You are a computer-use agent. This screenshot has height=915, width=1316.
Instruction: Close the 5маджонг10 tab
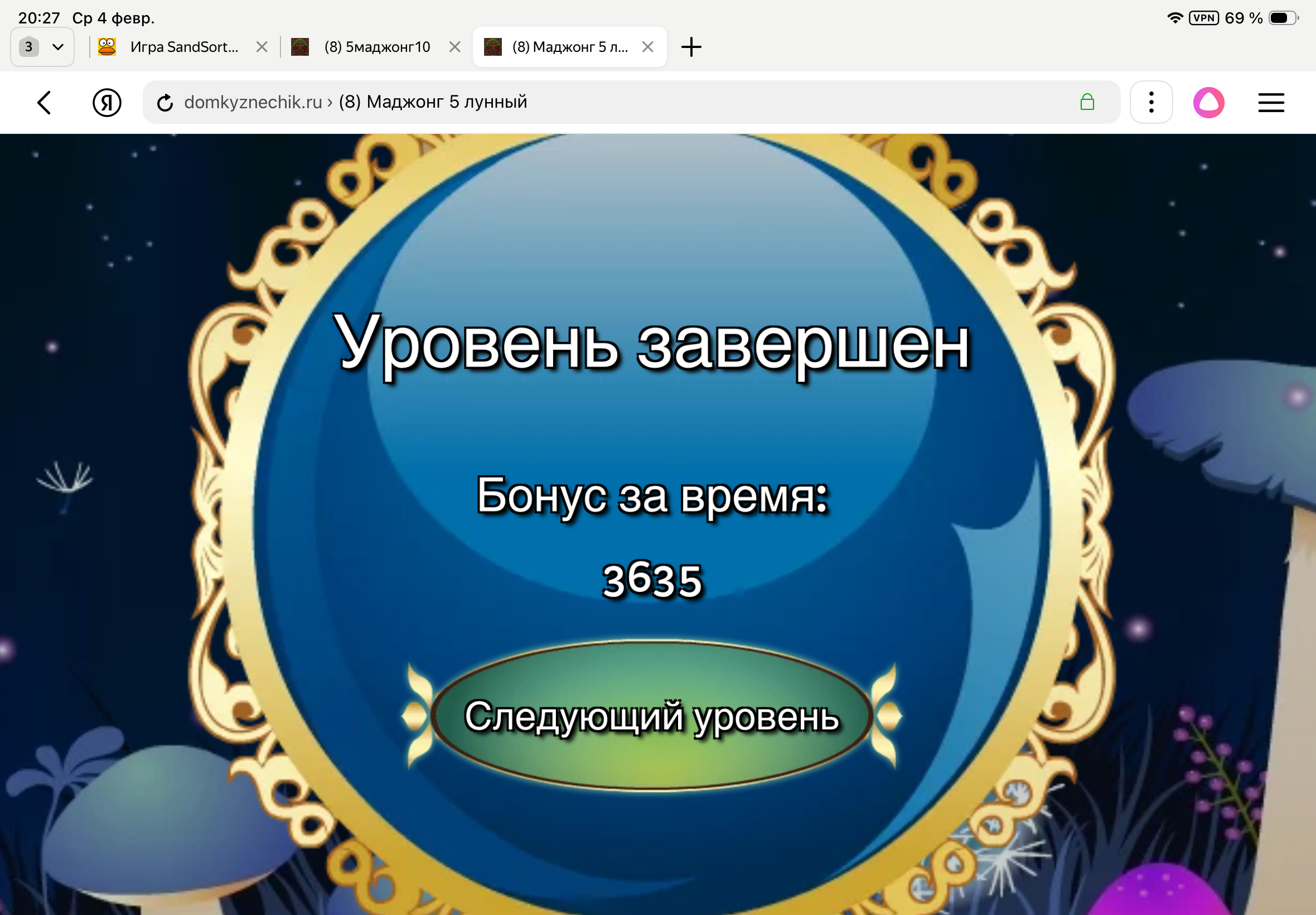(456, 46)
